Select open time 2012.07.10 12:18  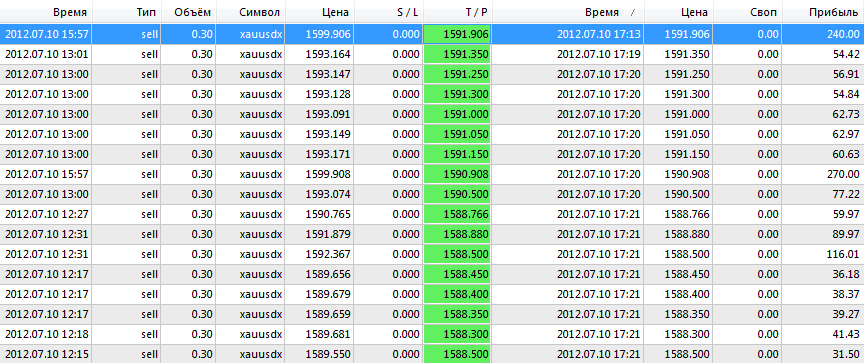[46, 334]
